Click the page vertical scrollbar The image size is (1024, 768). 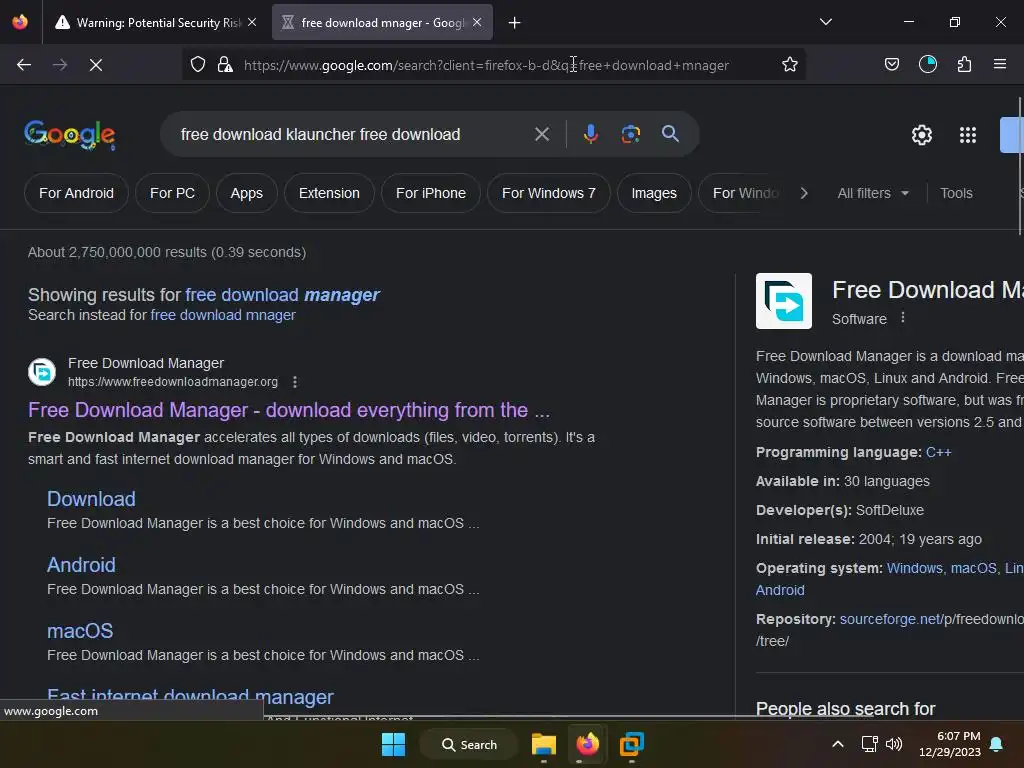1020,167
